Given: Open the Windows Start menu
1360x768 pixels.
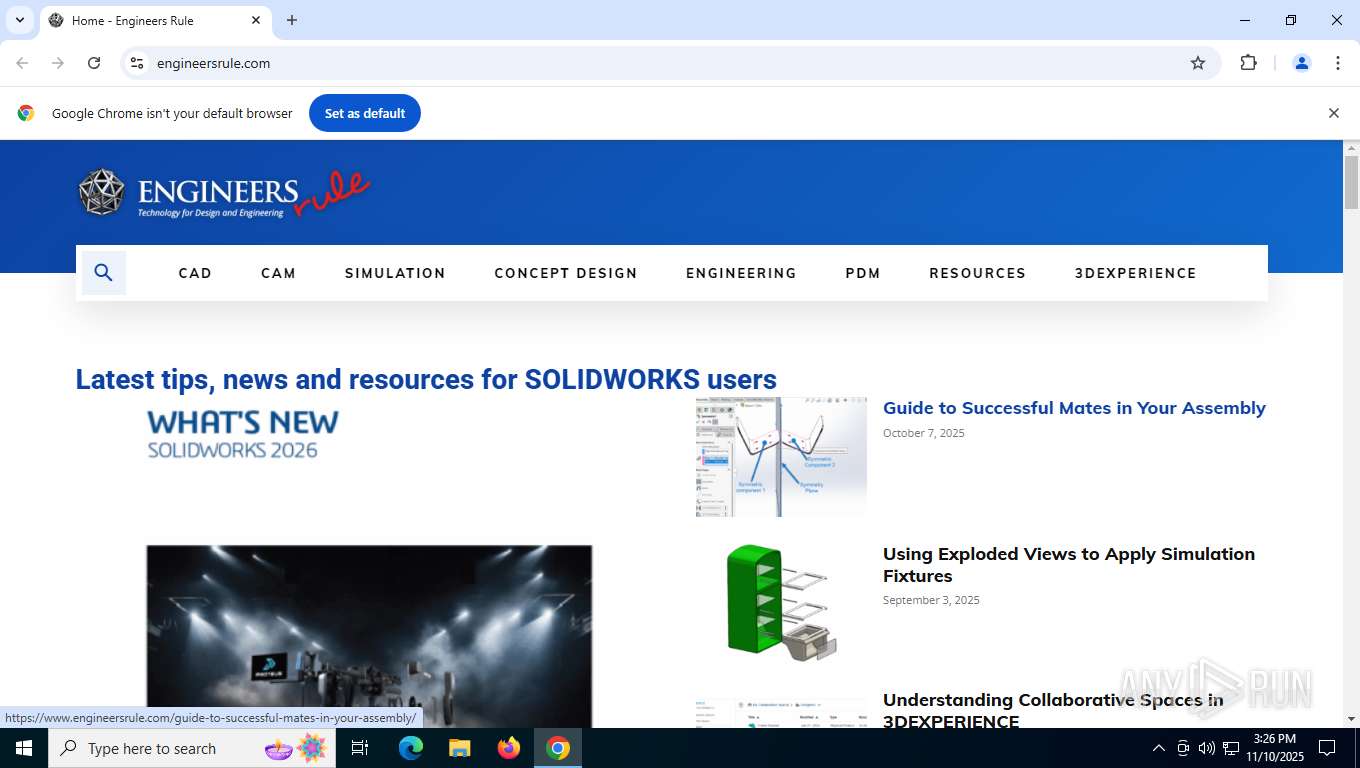Looking at the screenshot, I should tap(24, 748).
